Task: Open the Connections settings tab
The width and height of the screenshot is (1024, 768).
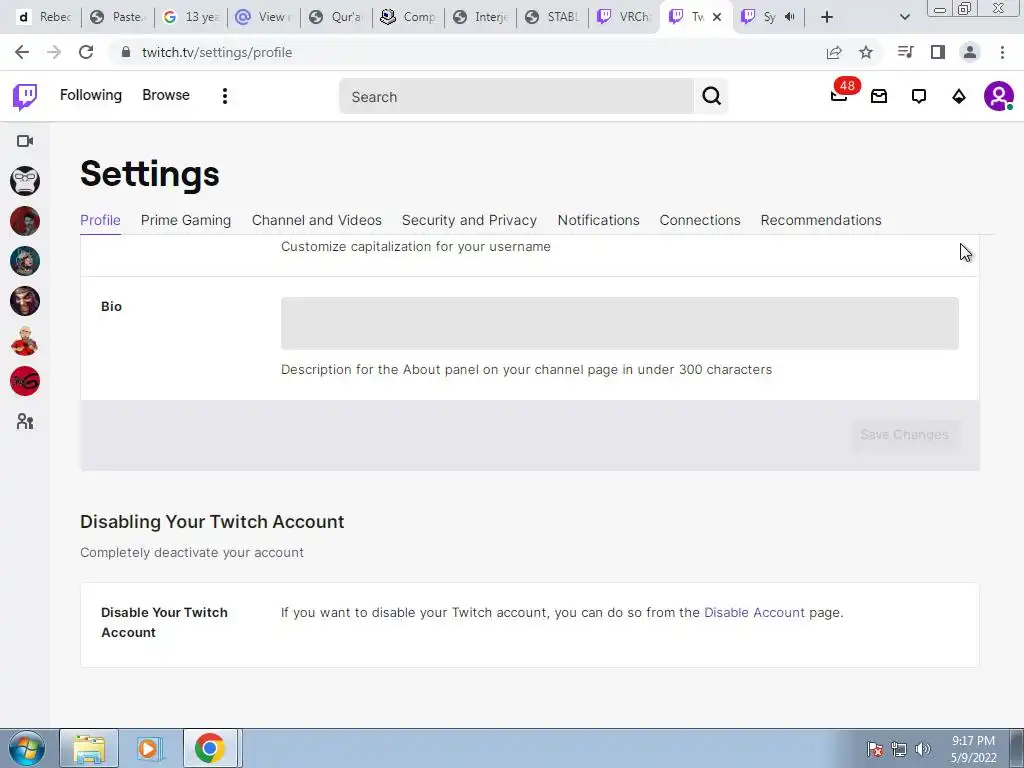Action: click(699, 220)
